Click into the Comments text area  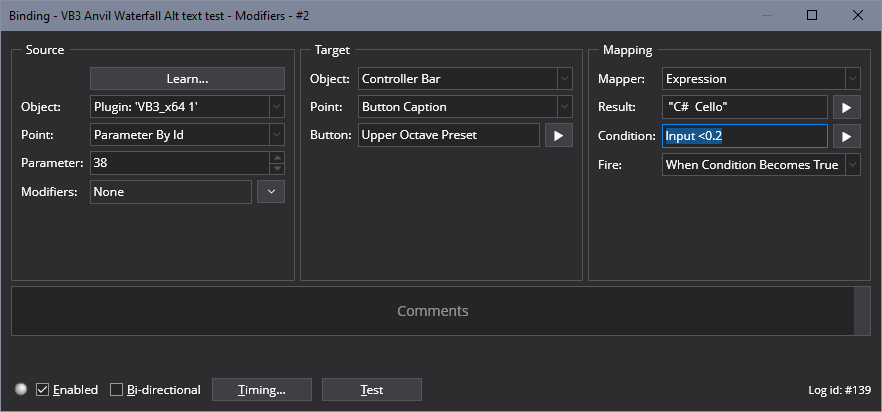click(x=432, y=311)
